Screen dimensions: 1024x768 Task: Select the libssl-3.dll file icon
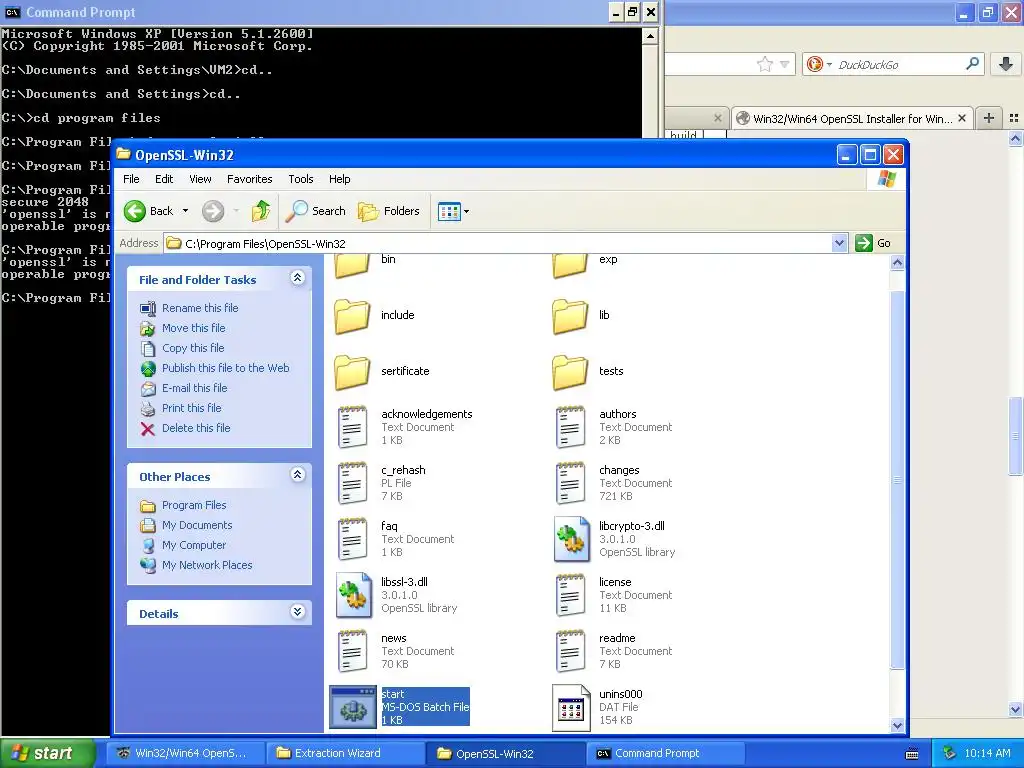tap(353, 595)
